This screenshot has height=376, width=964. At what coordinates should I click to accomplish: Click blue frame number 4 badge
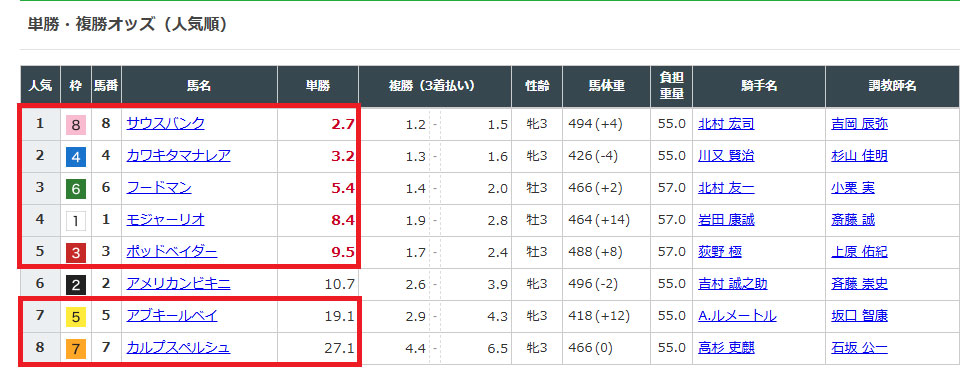point(76,157)
